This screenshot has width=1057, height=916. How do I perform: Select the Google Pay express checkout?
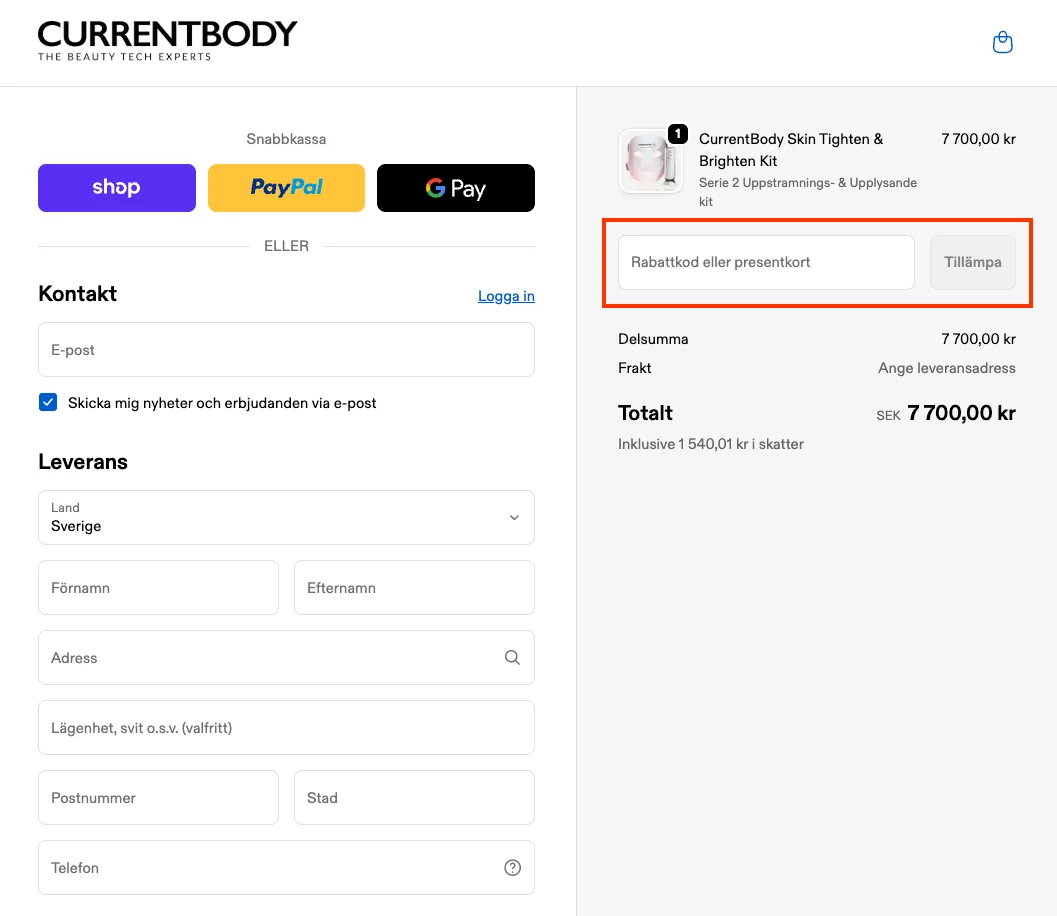[456, 188]
